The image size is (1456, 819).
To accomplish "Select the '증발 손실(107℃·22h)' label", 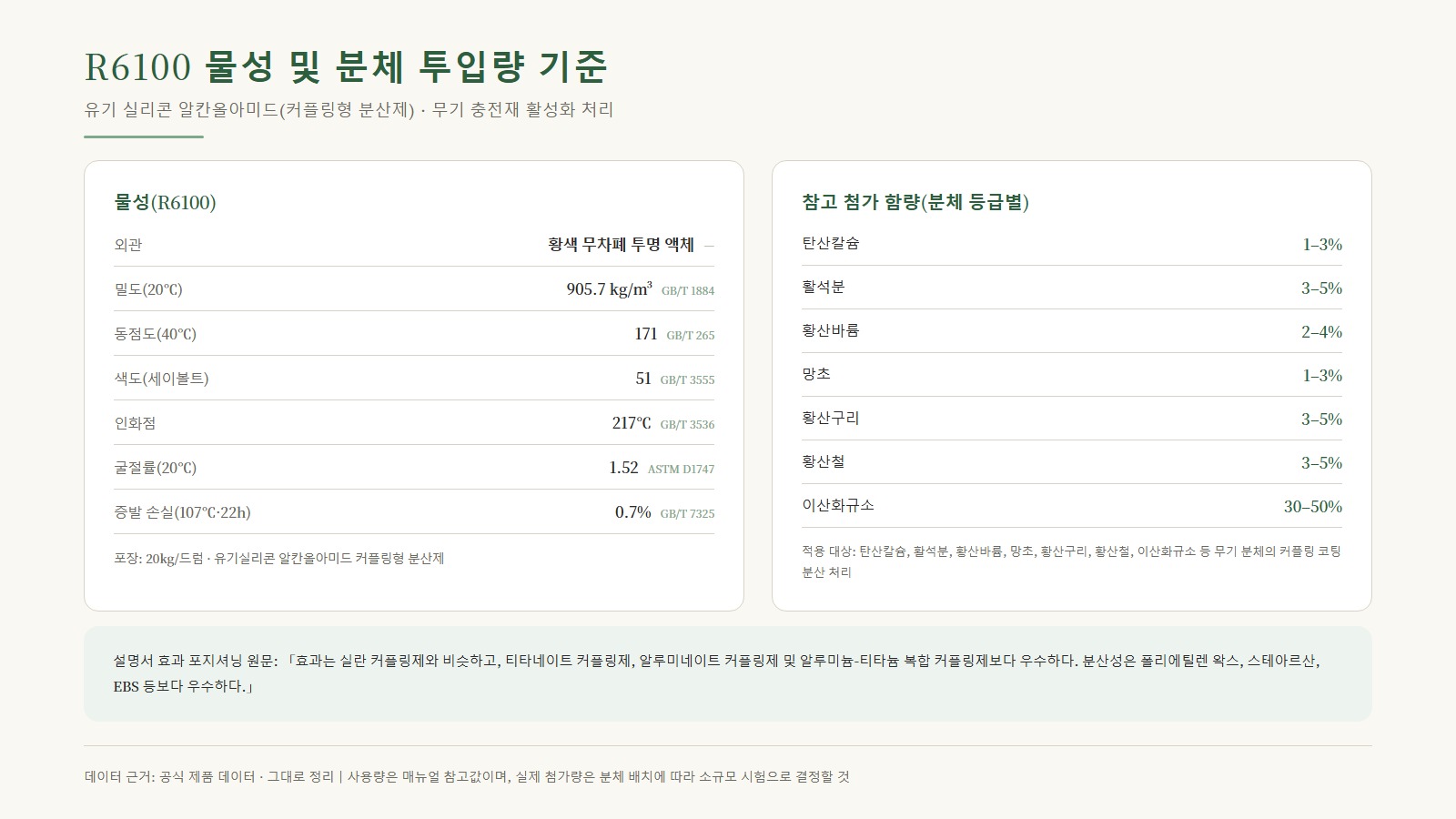I will click(x=182, y=512).
